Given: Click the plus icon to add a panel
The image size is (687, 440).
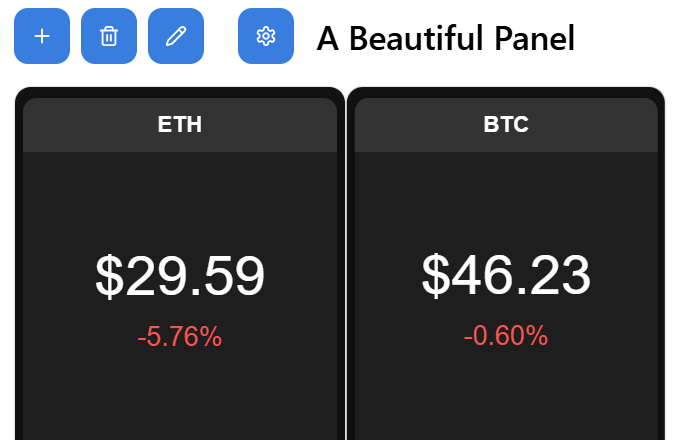Looking at the screenshot, I should pyautogui.click(x=42, y=36).
